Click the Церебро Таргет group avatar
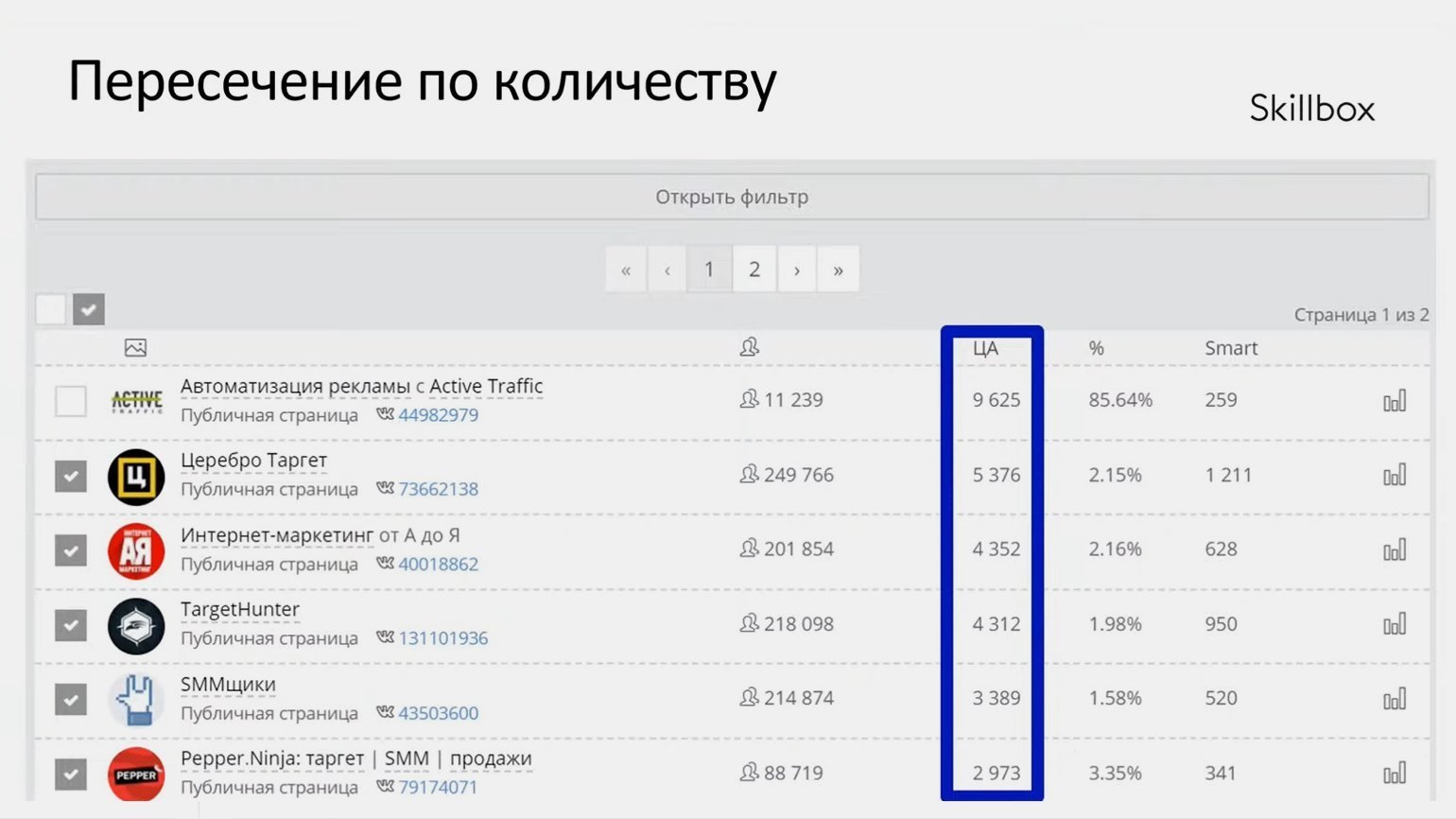Screen dimensions: 1456x819 [136, 477]
